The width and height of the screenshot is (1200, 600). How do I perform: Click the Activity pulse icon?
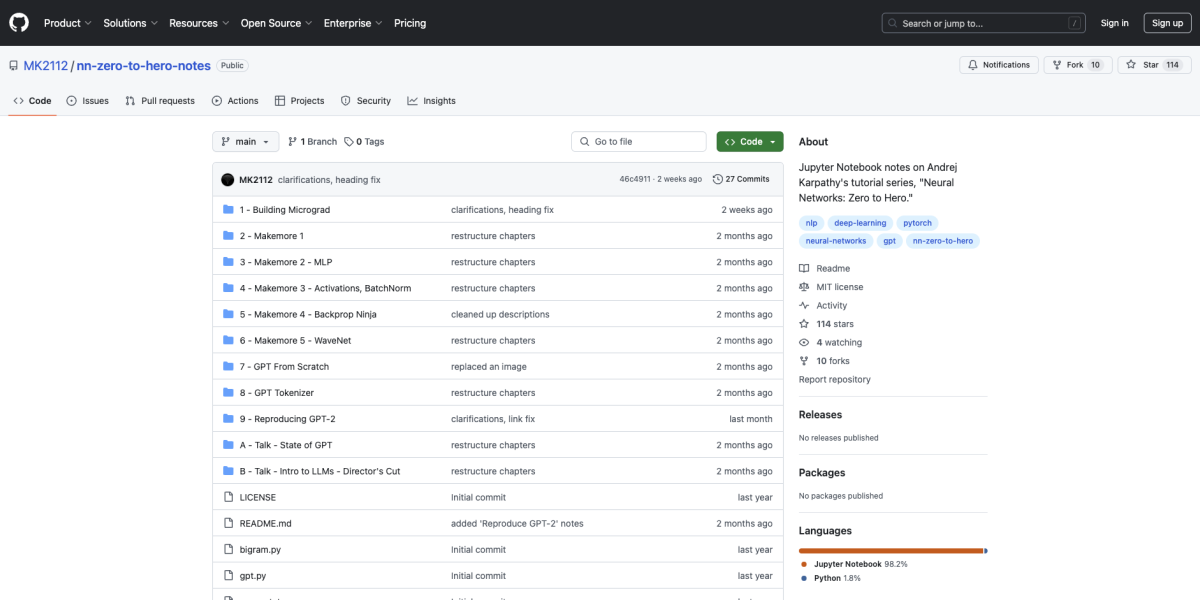click(804, 306)
